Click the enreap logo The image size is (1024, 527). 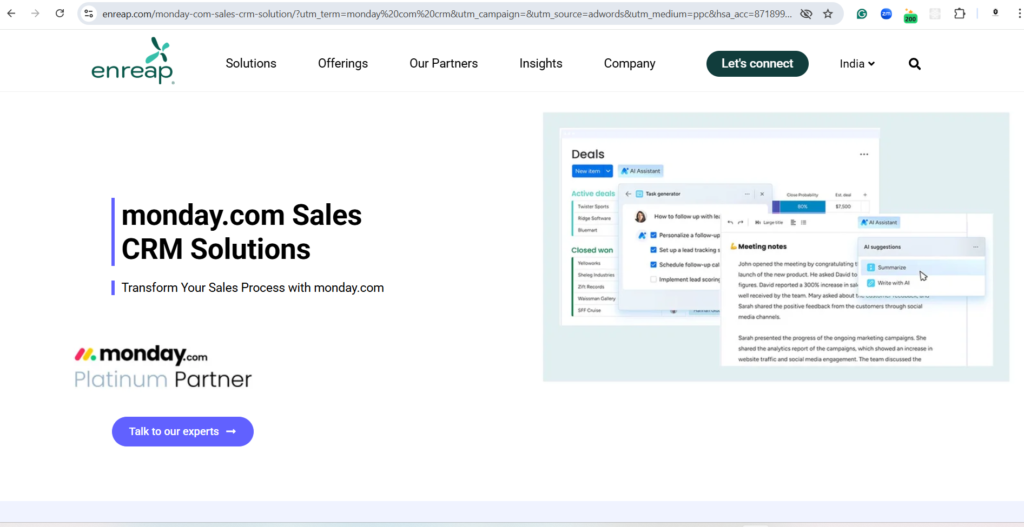click(x=133, y=62)
